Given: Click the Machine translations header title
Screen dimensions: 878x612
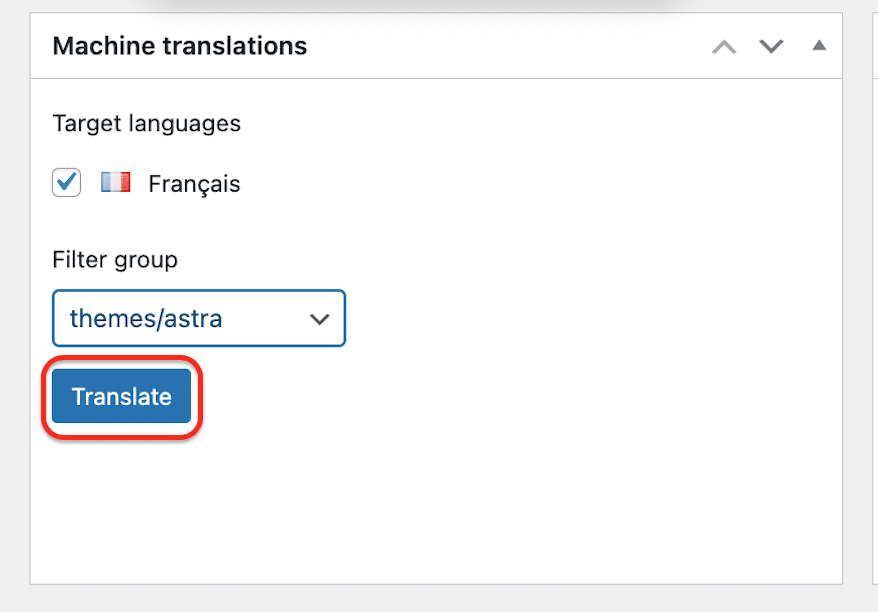Looking at the screenshot, I should point(180,46).
